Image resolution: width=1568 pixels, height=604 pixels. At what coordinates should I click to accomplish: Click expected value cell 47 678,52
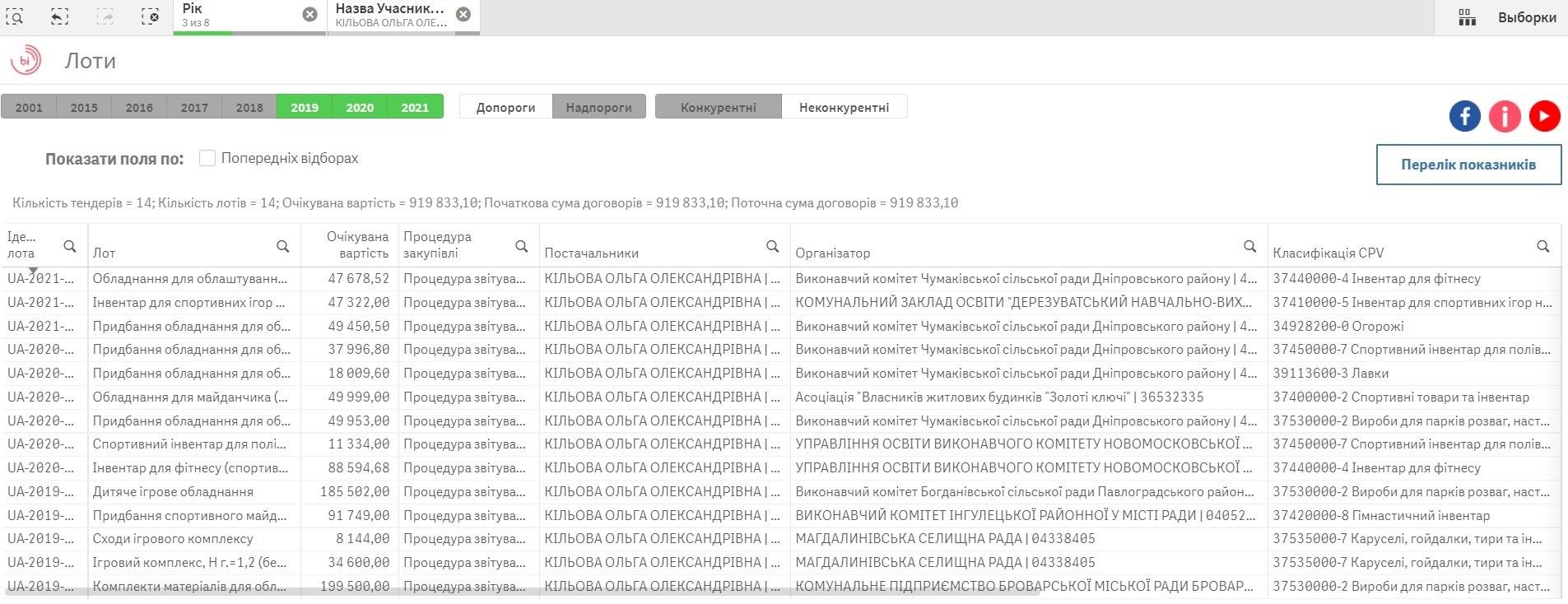350,278
